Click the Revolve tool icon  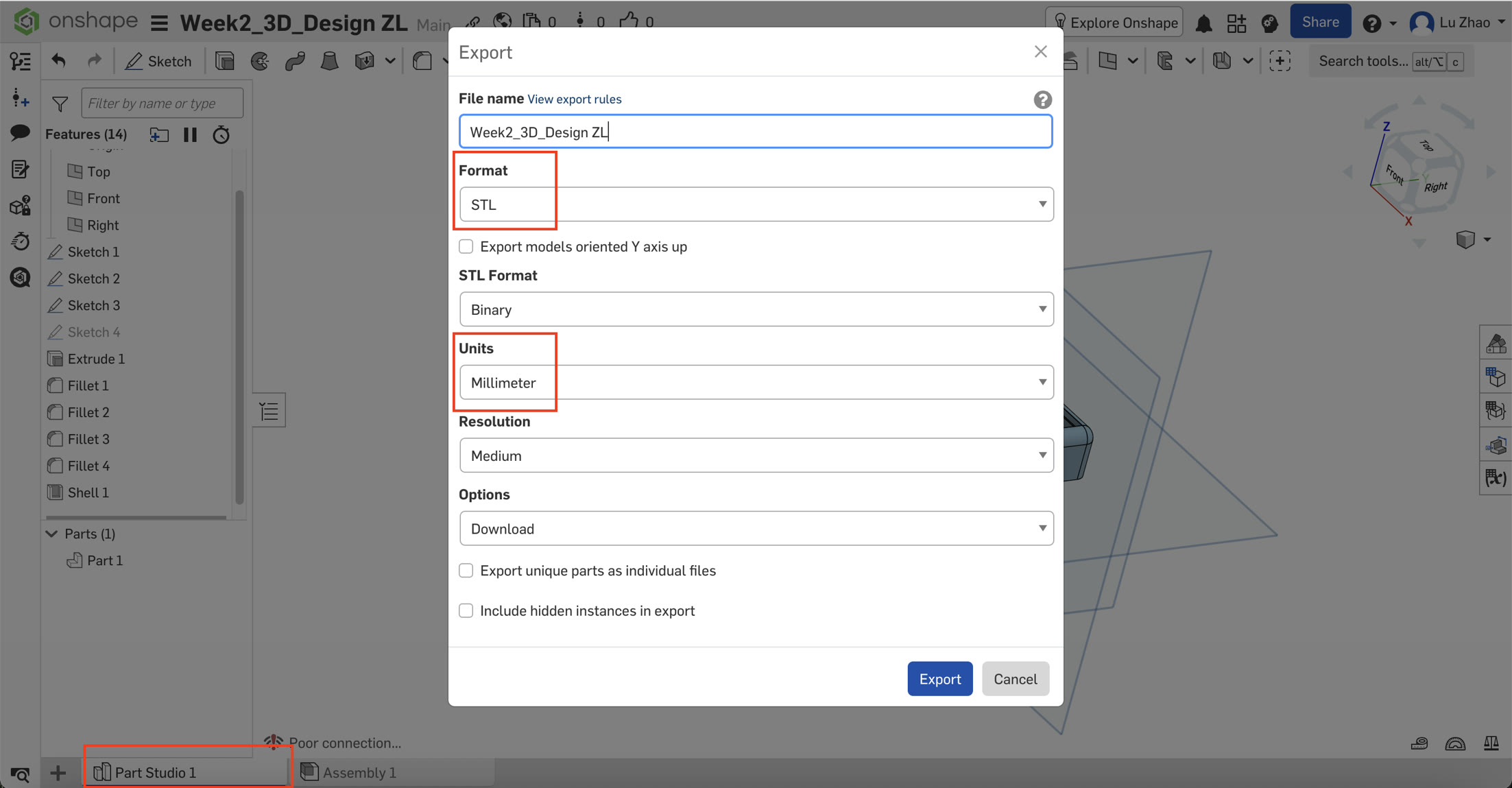[260, 61]
